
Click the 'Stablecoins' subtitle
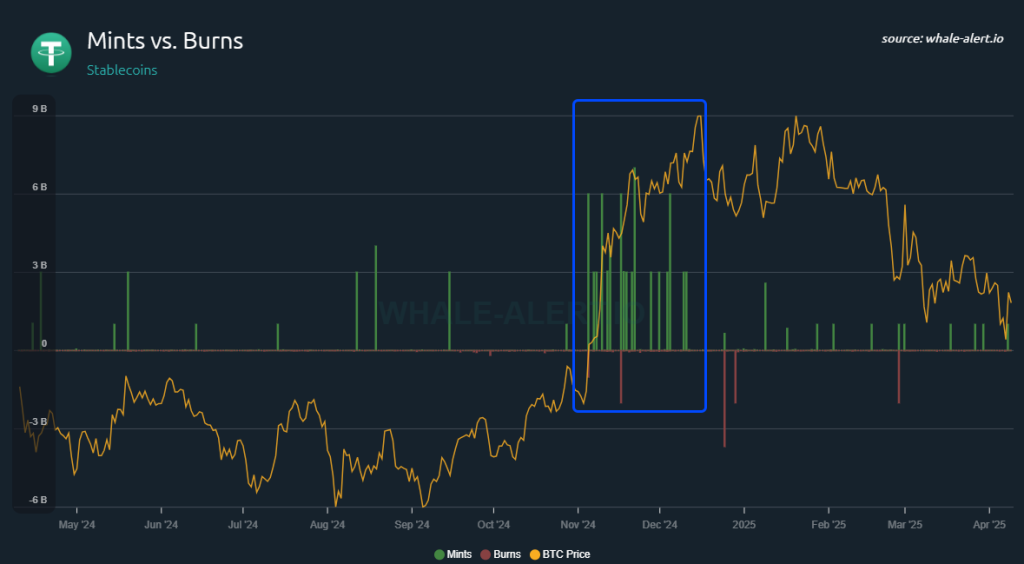[122, 70]
